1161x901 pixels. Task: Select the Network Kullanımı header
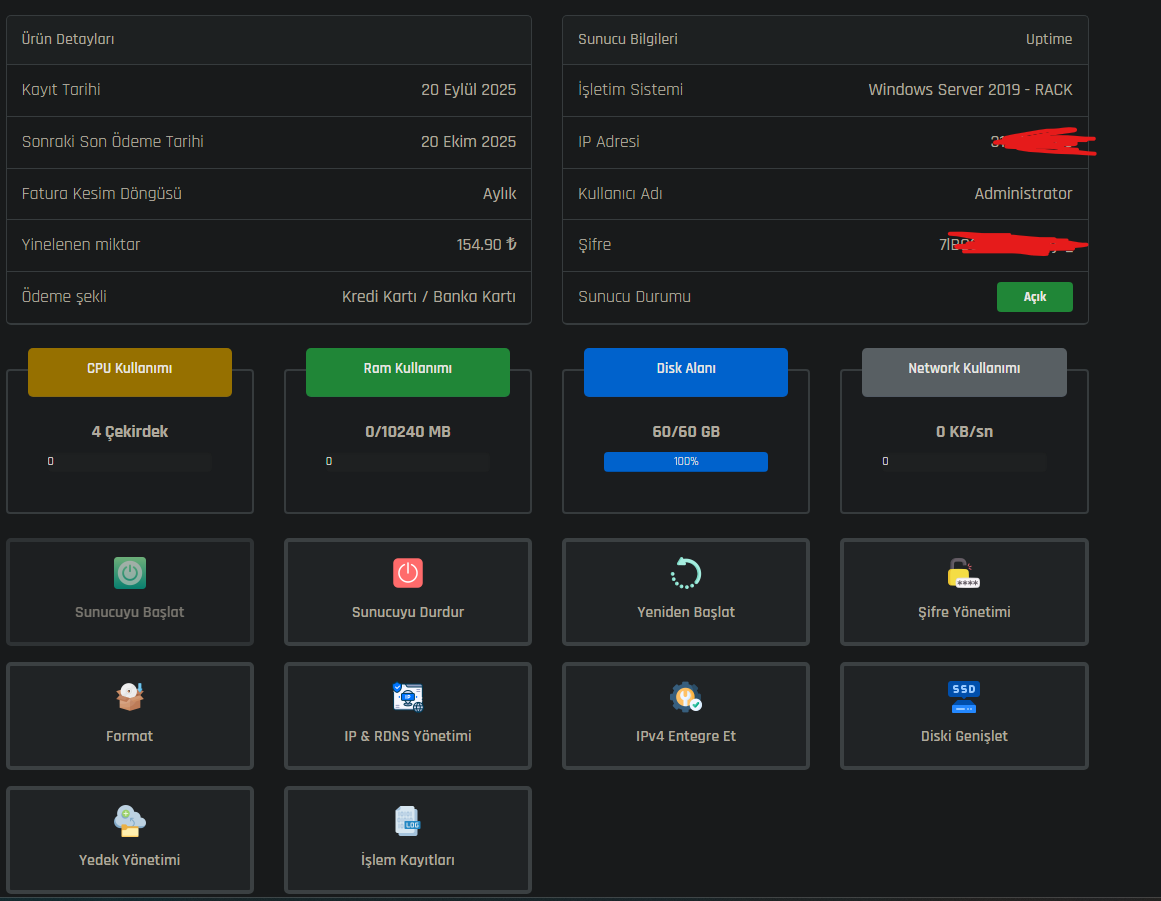(x=964, y=372)
